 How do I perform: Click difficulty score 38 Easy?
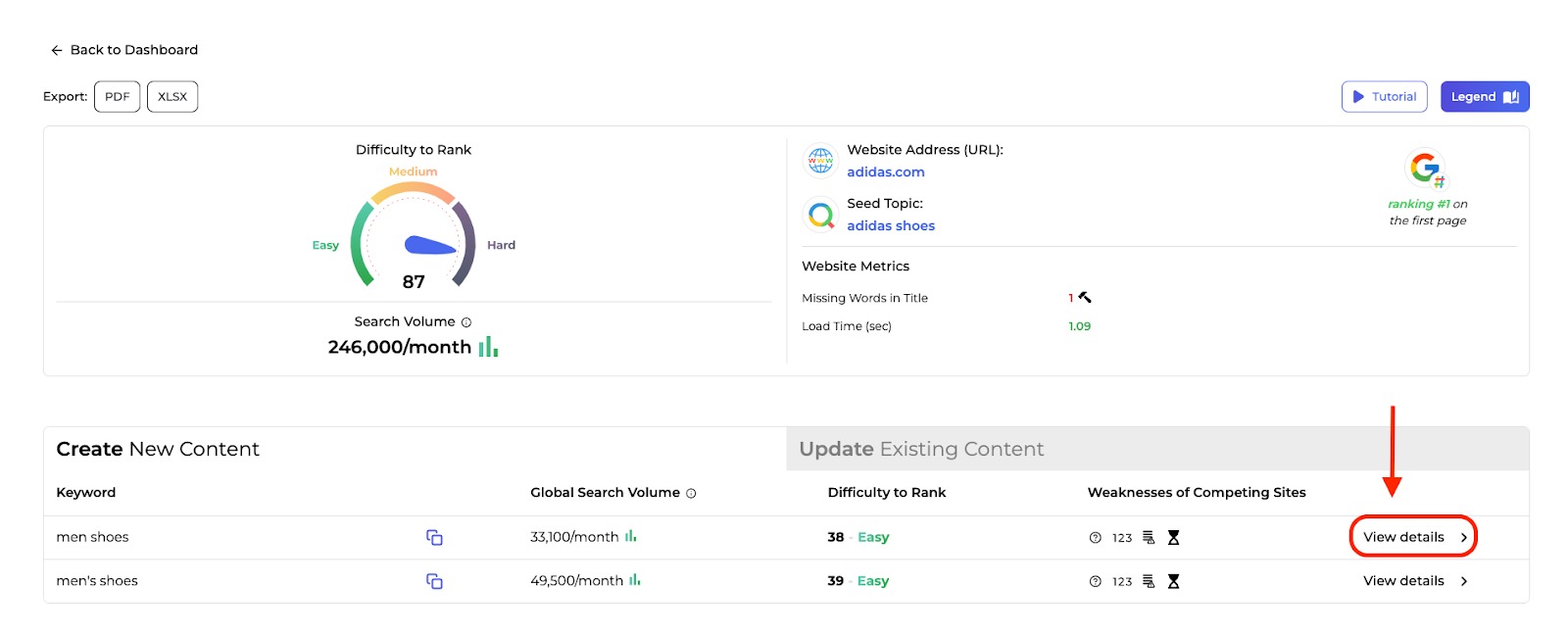point(858,537)
